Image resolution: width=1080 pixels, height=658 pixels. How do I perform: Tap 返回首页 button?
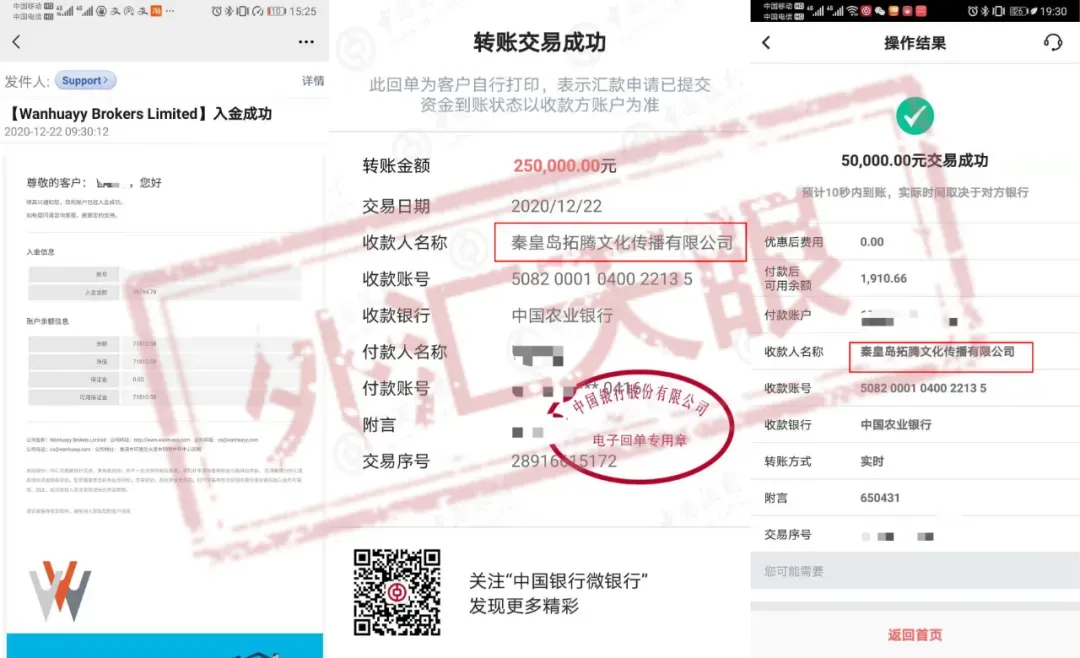(x=915, y=635)
